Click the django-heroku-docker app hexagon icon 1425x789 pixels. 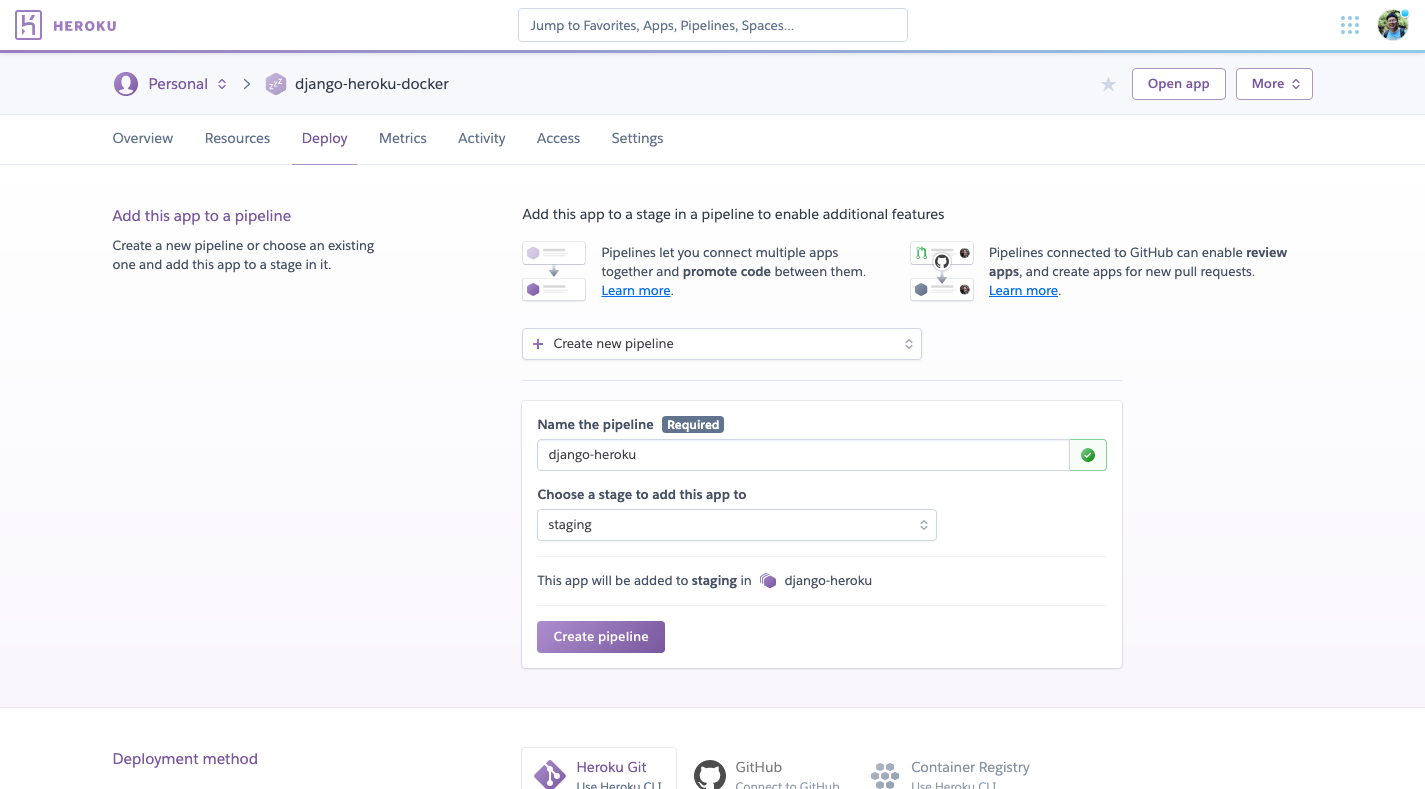(275, 84)
